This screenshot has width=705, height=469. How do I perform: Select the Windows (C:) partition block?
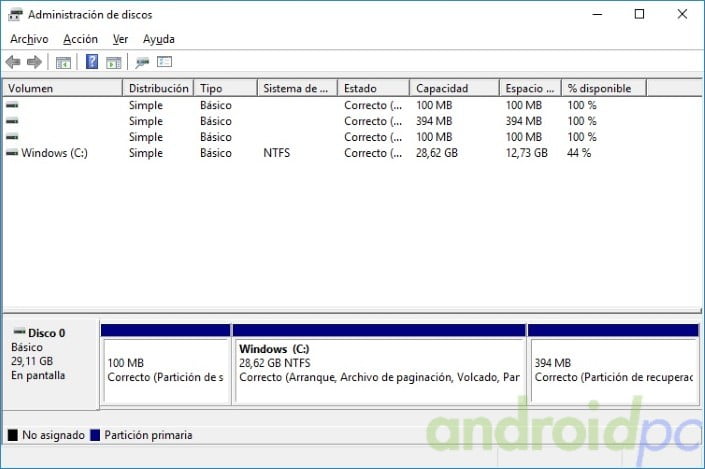379,364
